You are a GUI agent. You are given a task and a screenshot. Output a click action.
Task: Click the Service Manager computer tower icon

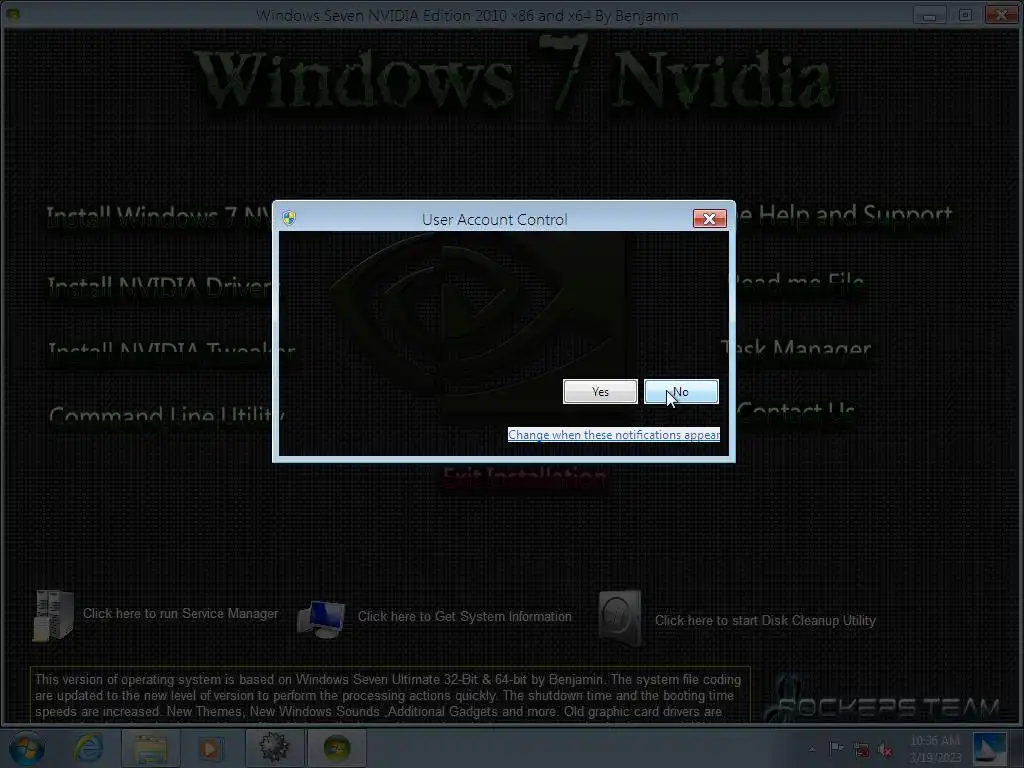tap(53, 615)
